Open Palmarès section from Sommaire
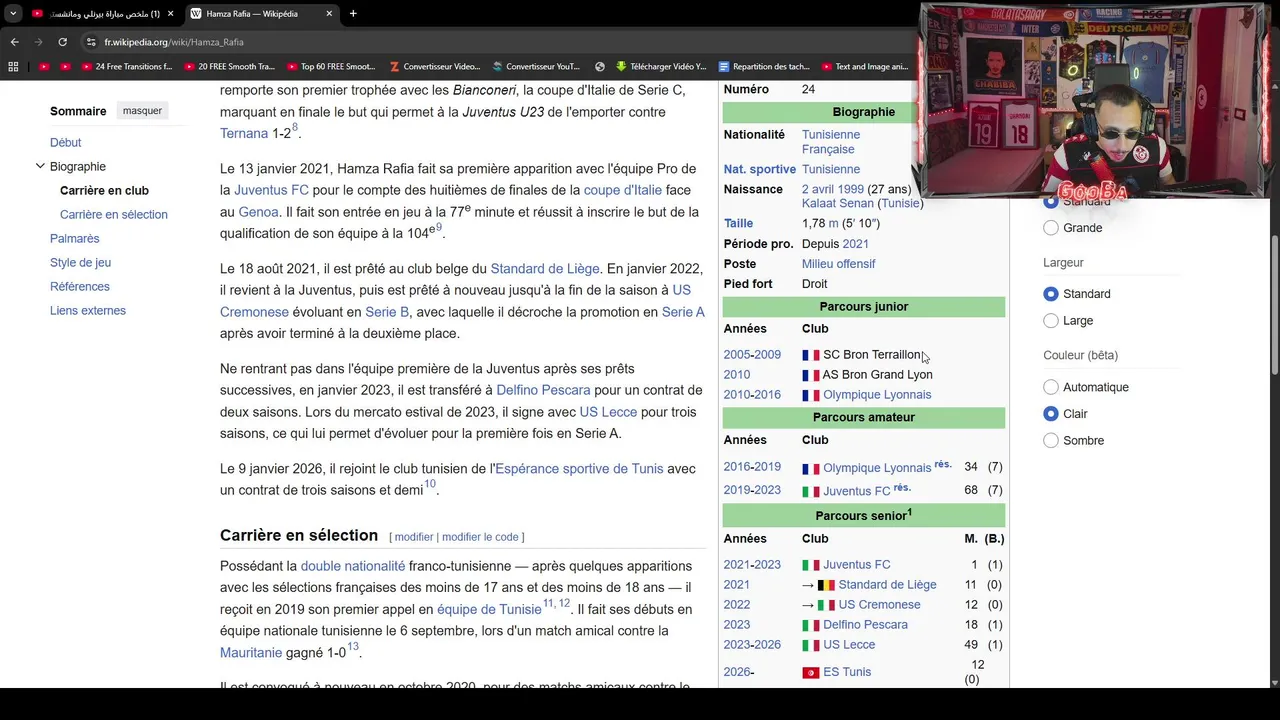This screenshot has width=1280, height=720. (75, 238)
